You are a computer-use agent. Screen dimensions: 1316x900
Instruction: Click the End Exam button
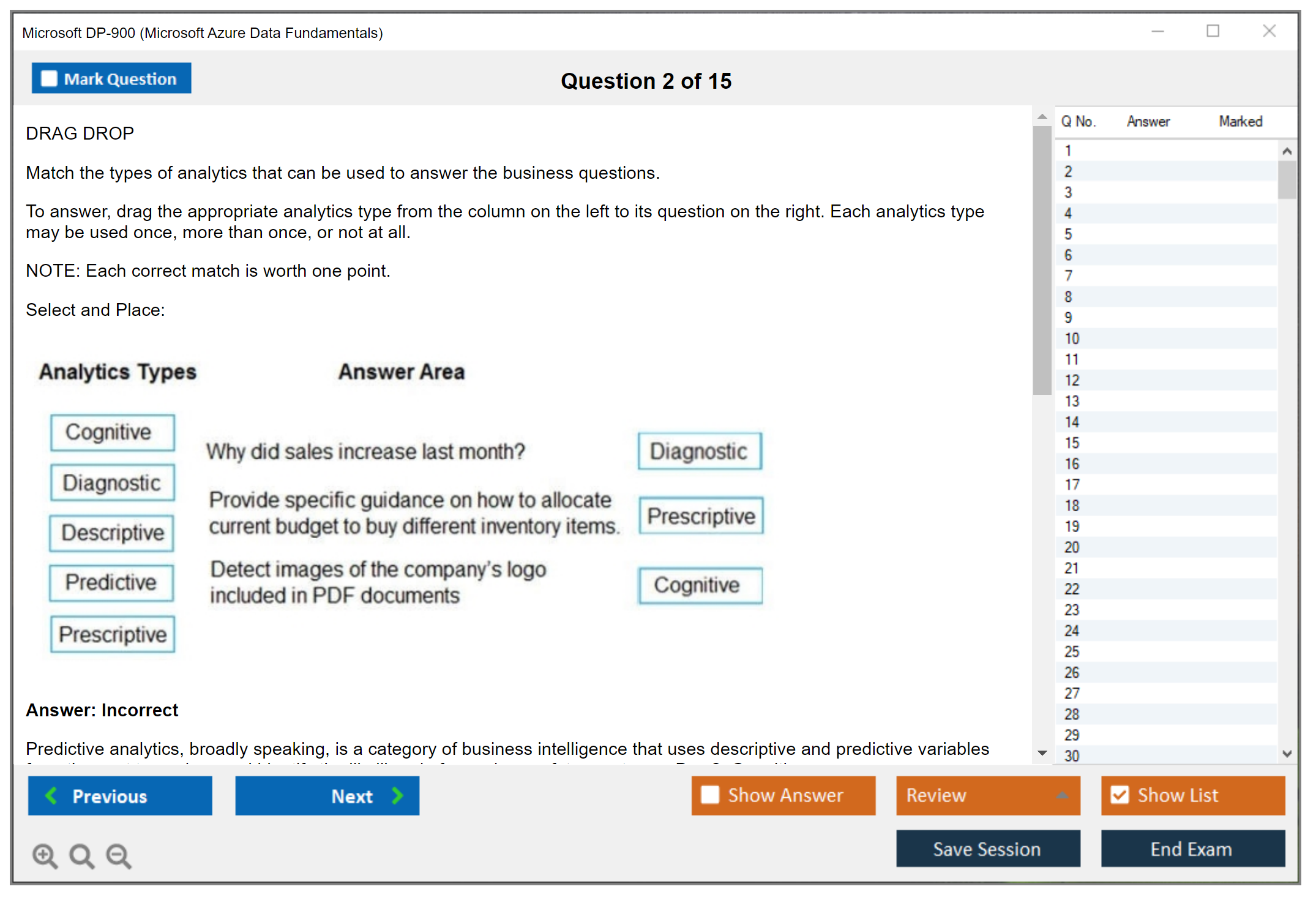[1192, 849]
